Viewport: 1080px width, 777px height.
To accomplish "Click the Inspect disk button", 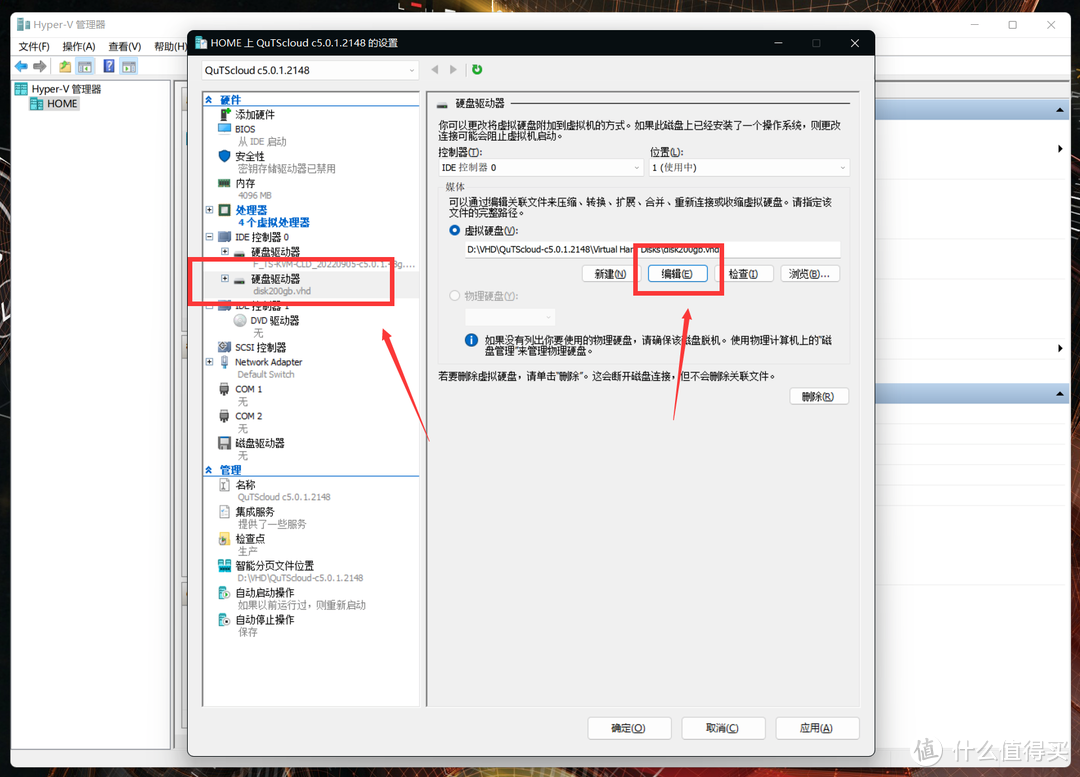I will pyautogui.click(x=743, y=274).
